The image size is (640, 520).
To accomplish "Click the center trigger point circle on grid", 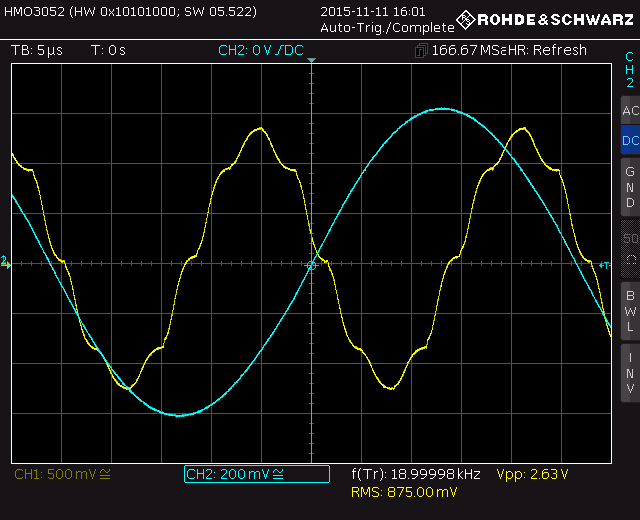I will [x=311, y=265].
